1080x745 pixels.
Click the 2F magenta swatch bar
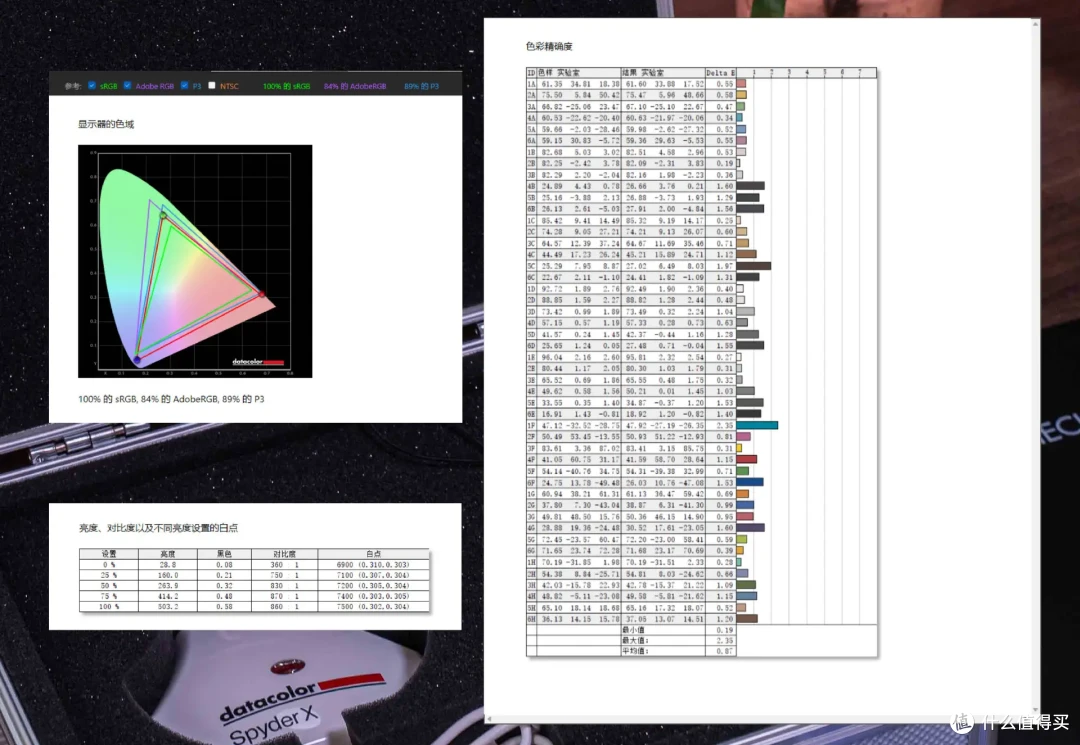point(744,437)
